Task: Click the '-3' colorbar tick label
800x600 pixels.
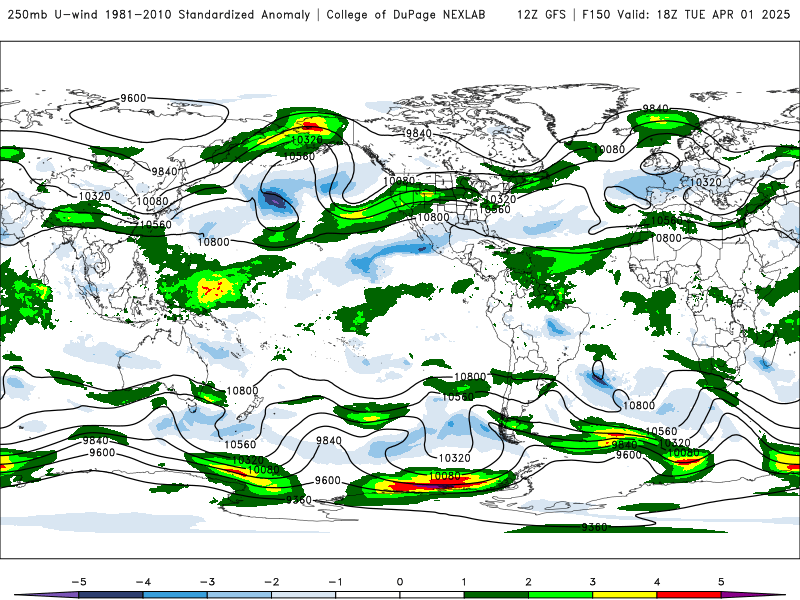Action: pos(207,582)
